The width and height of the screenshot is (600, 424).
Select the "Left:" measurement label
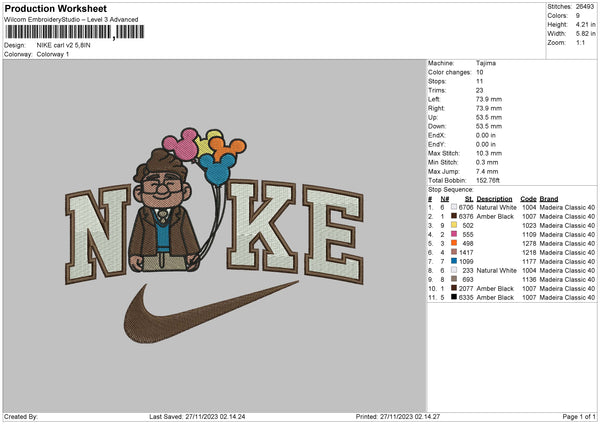pyautogui.click(x=434, y=99)
